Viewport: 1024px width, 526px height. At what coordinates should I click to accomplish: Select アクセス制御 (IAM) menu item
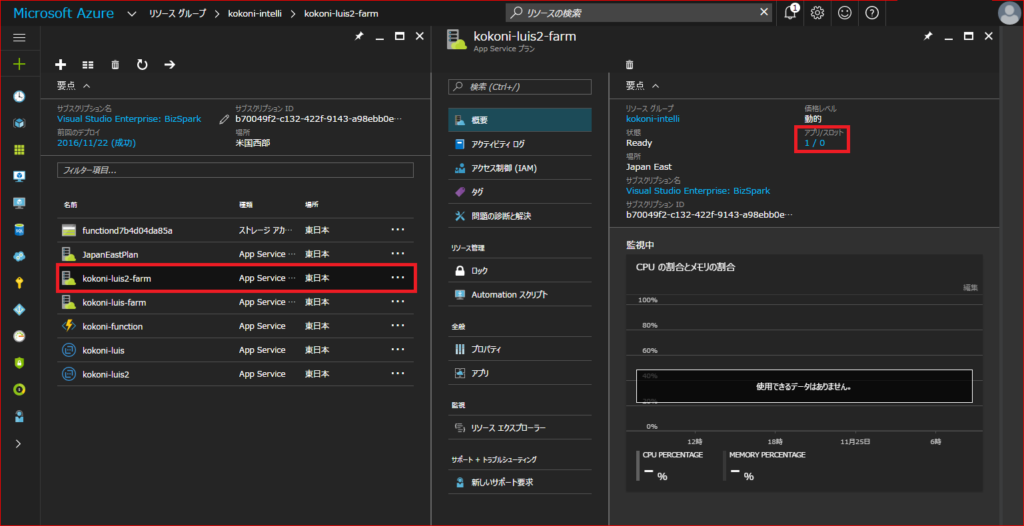504,168
